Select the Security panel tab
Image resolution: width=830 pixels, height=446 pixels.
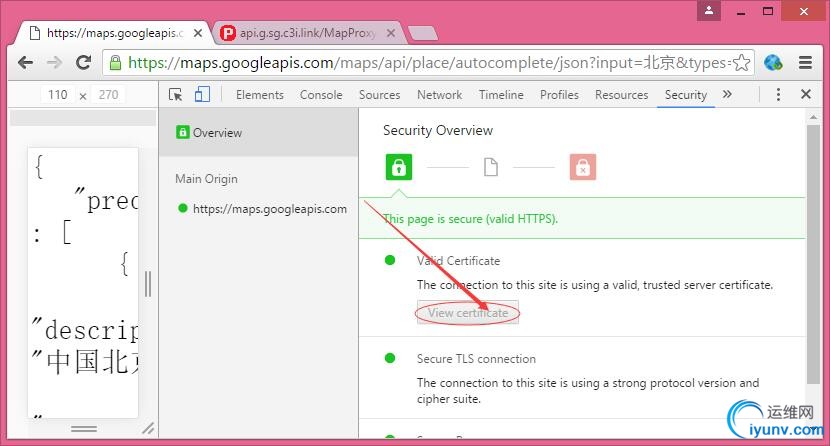[x=686, y=95]
